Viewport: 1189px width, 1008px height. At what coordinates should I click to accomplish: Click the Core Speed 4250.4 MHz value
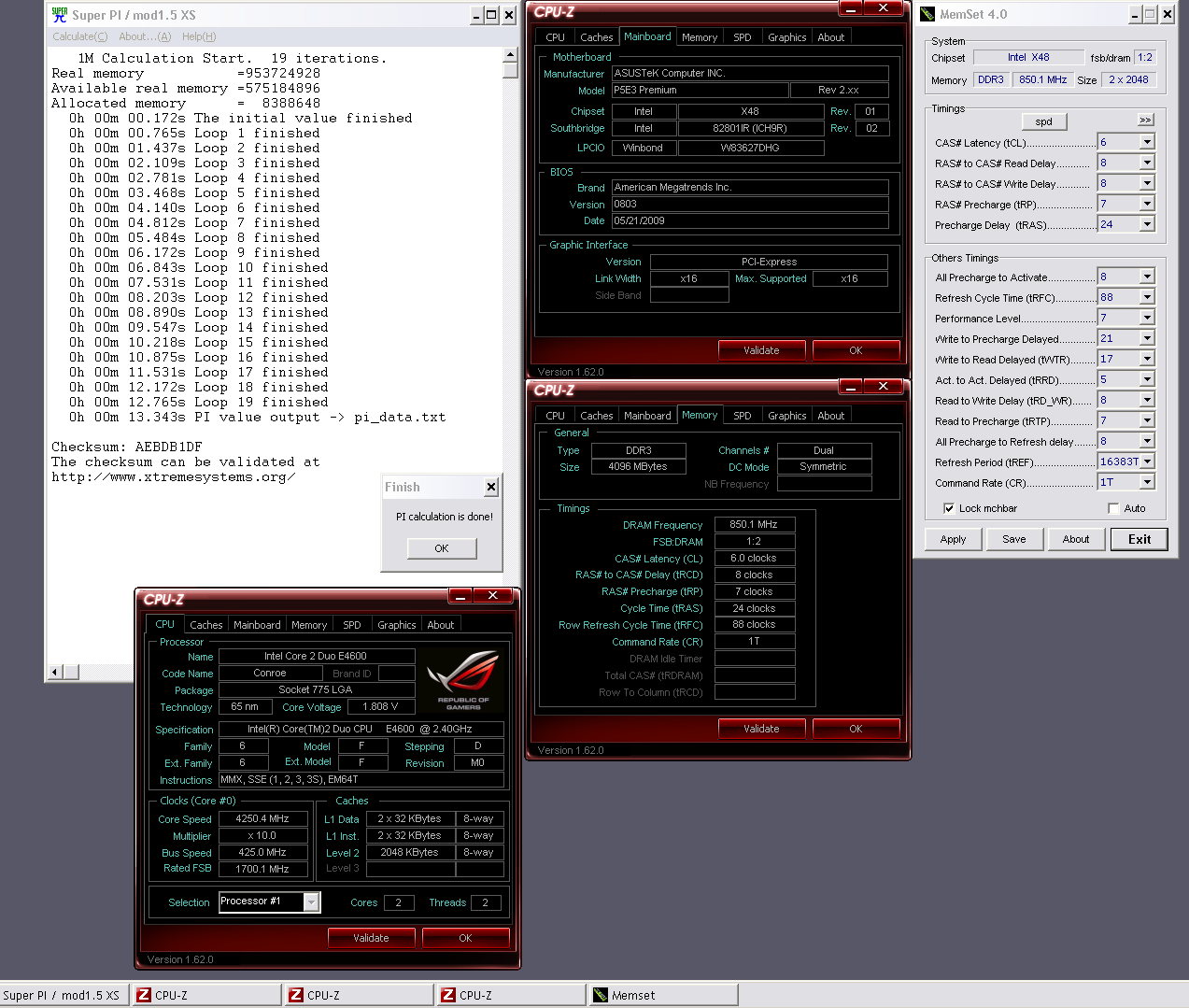[x=262, y=818]
